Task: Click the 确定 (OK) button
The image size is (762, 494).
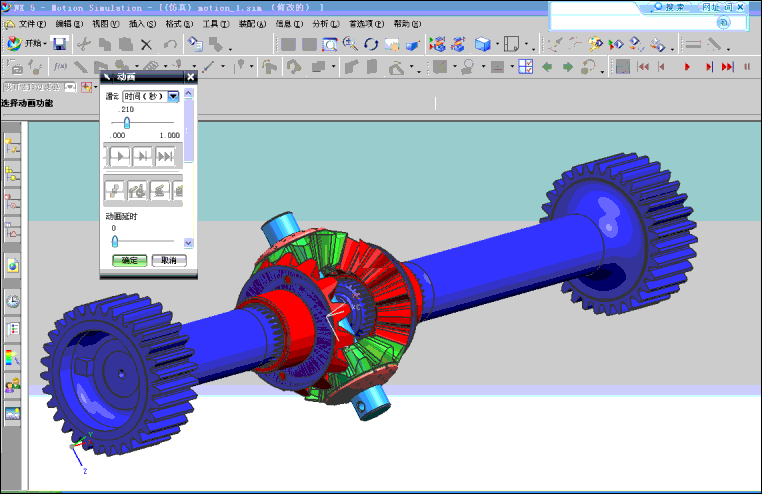Action: pyautogui.click(x=130, y=260)
